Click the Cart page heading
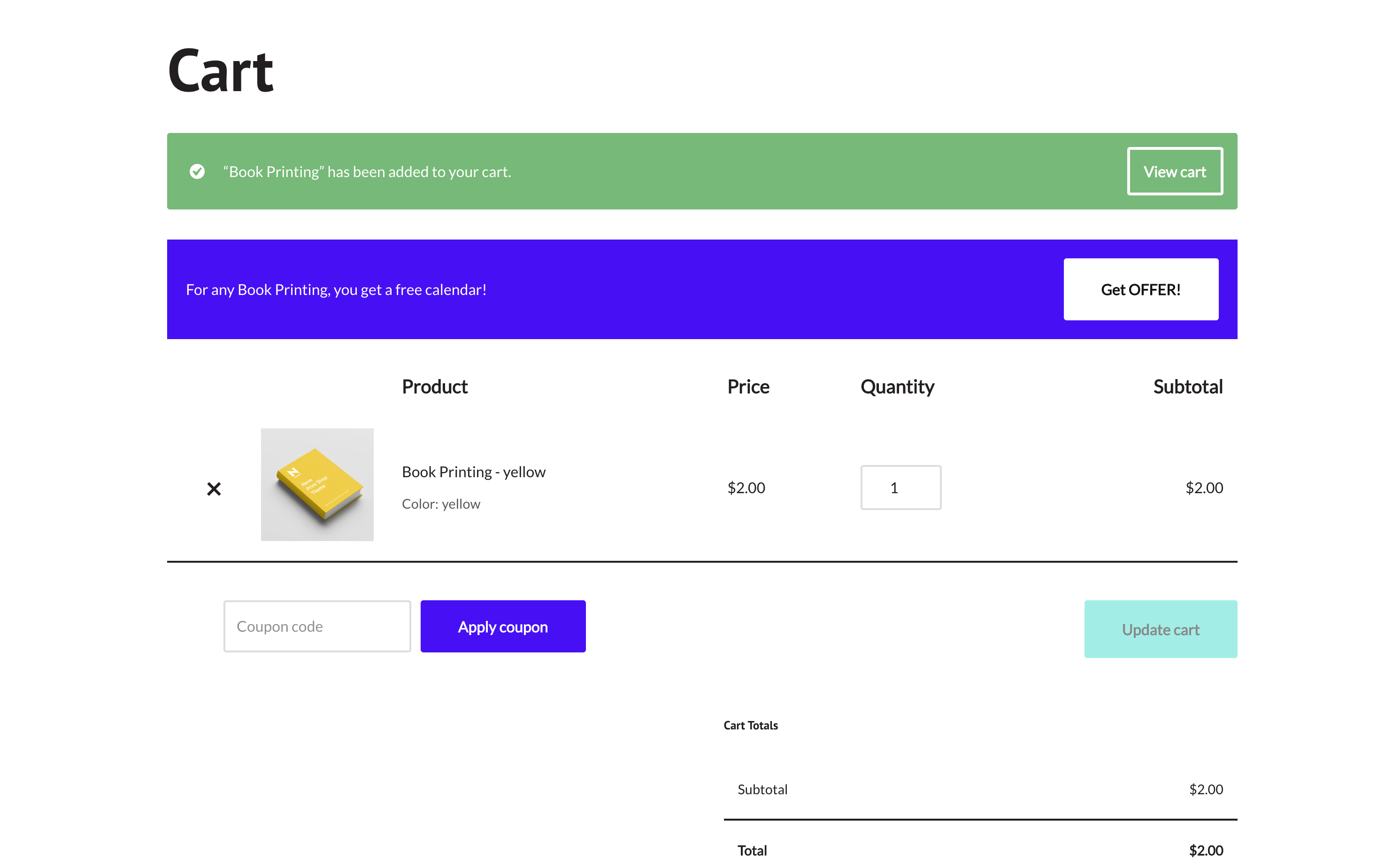This screenshot has height=868, width=1400. pos(220,71)
